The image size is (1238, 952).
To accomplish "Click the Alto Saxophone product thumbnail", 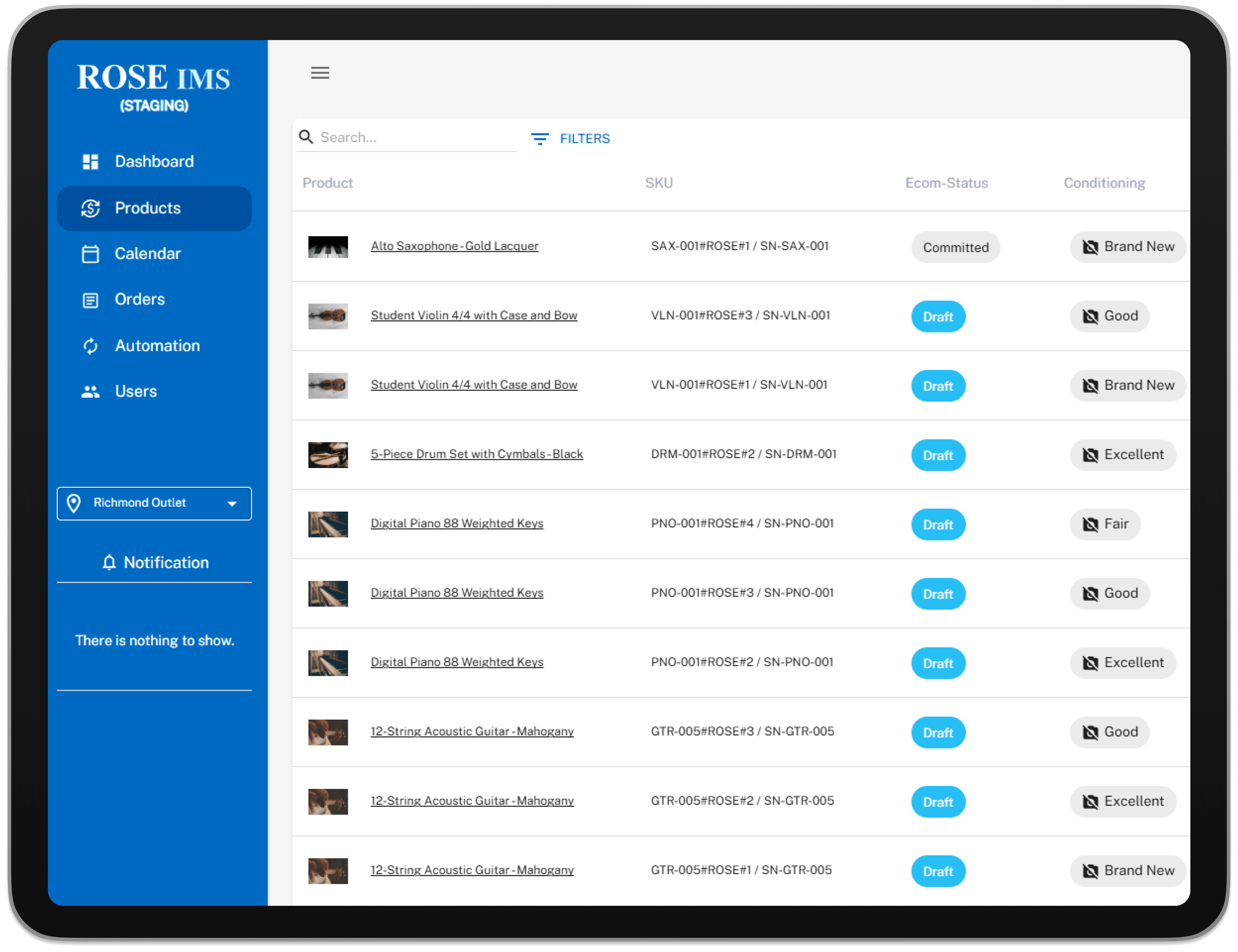I will pos(327,247).
